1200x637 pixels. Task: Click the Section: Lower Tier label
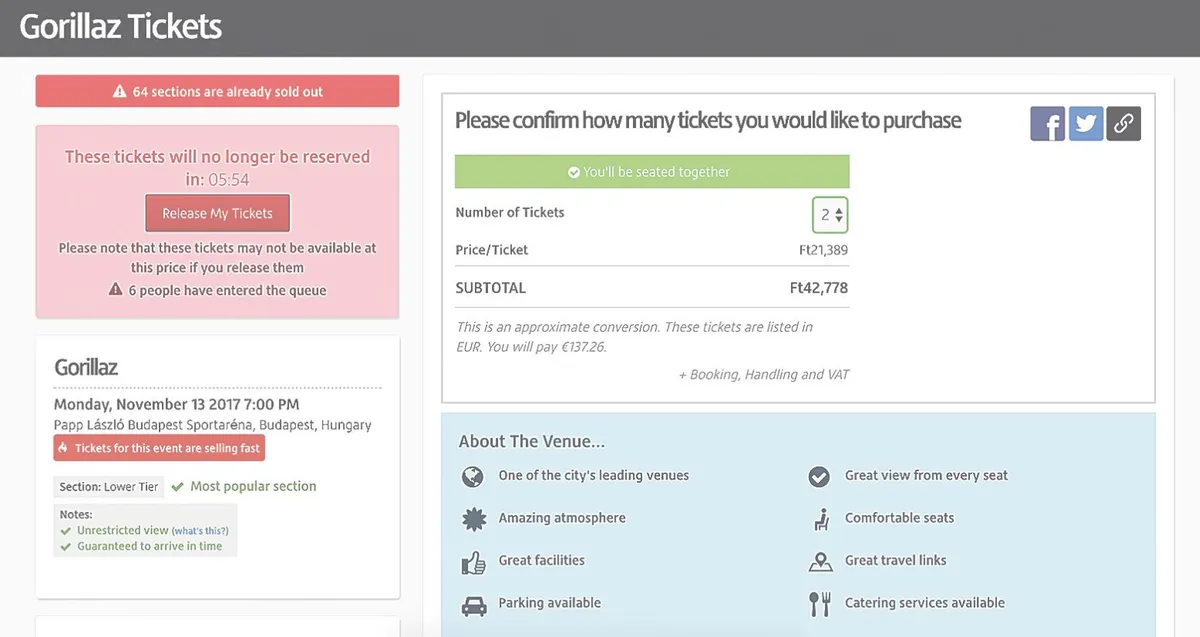[109, 487]
